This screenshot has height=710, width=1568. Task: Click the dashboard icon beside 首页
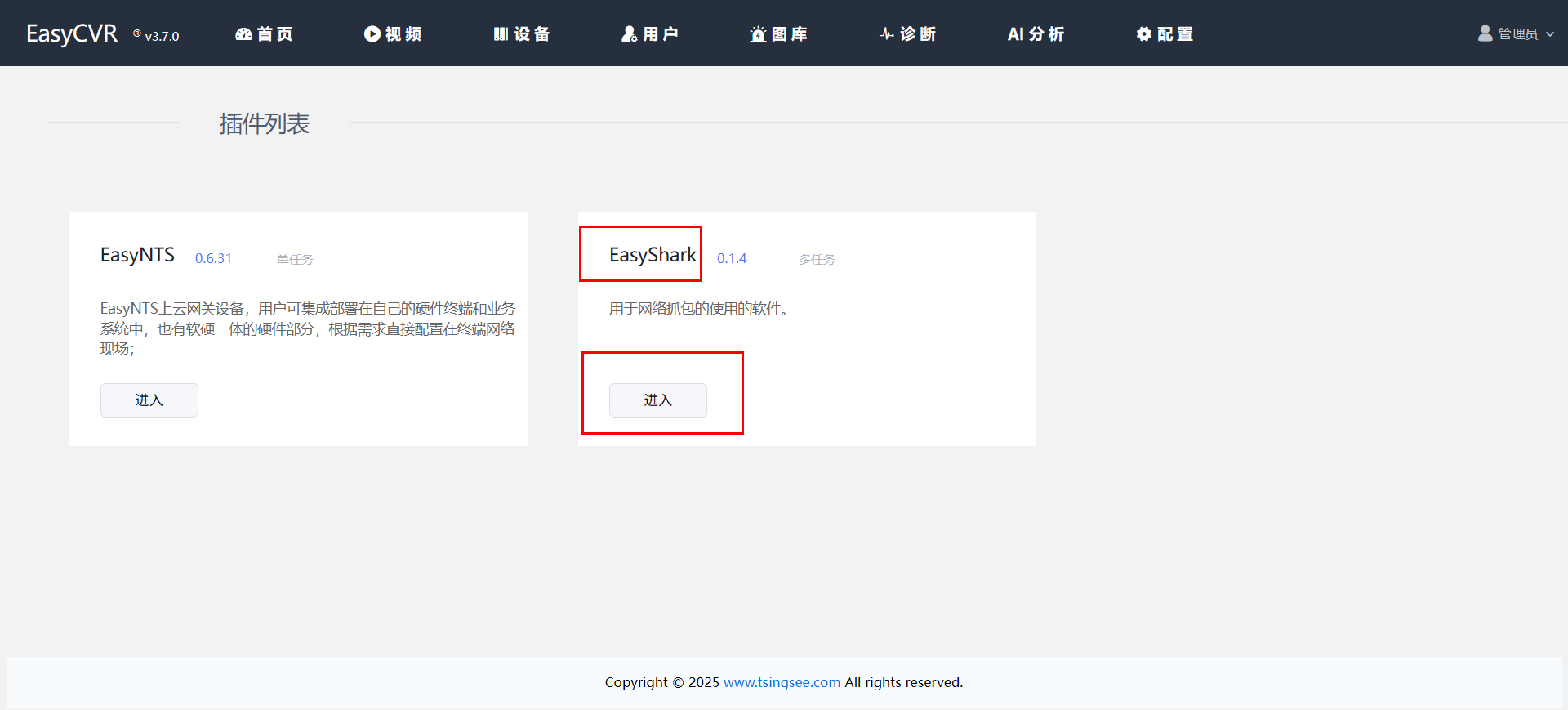pyautogui.click(x=243, y=34)
